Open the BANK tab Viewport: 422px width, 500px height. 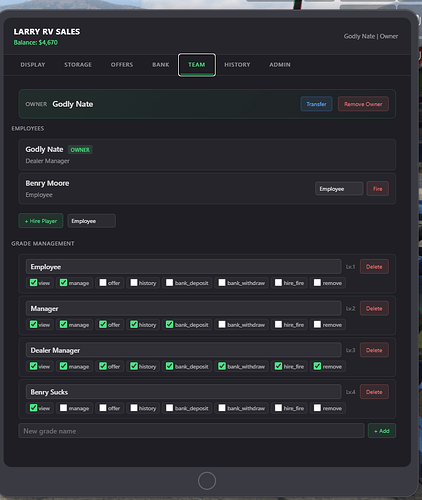point(161,65)
